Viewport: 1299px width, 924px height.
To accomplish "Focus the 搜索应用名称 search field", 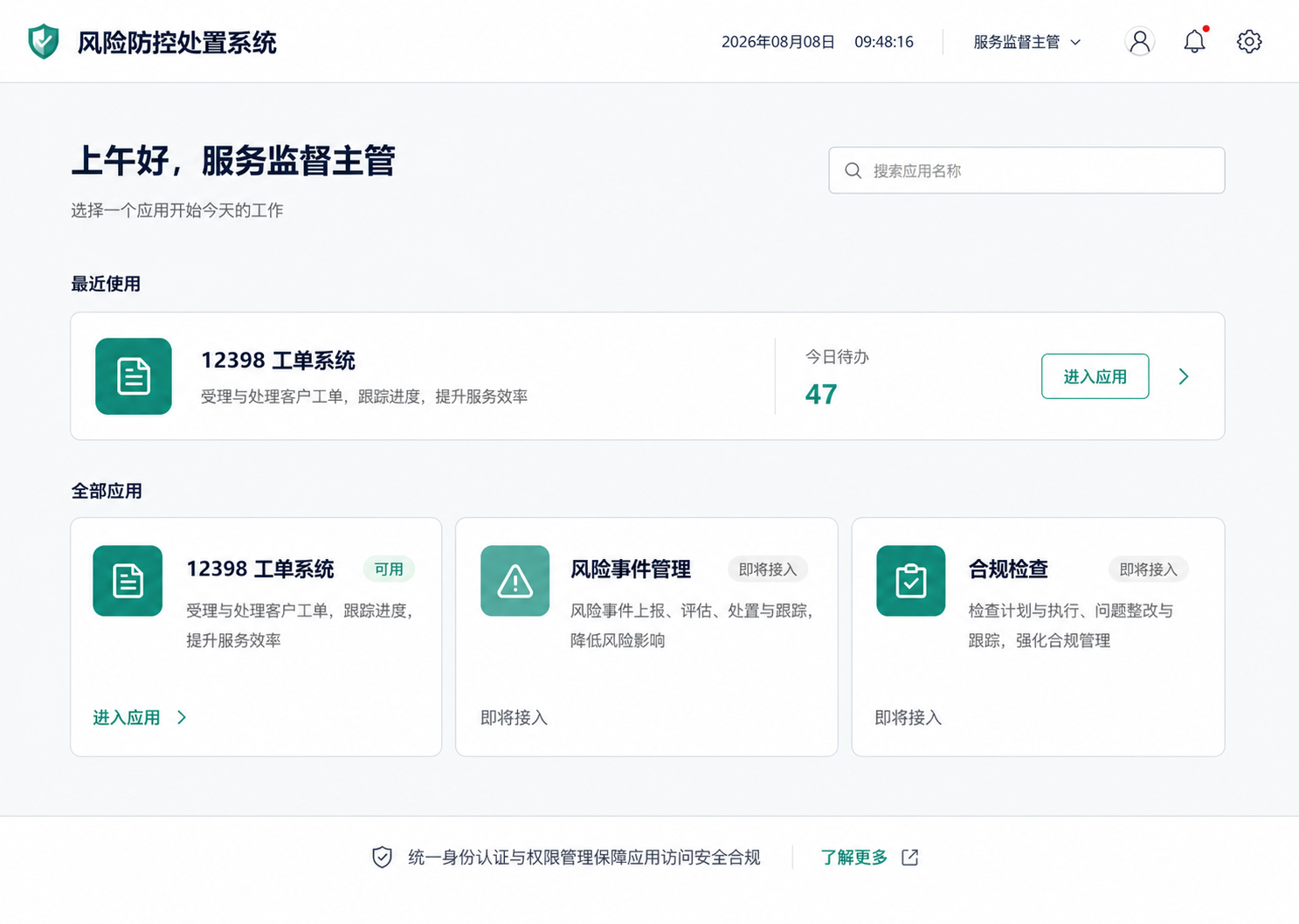I will pyautogui.click(x=1026, y=170).
